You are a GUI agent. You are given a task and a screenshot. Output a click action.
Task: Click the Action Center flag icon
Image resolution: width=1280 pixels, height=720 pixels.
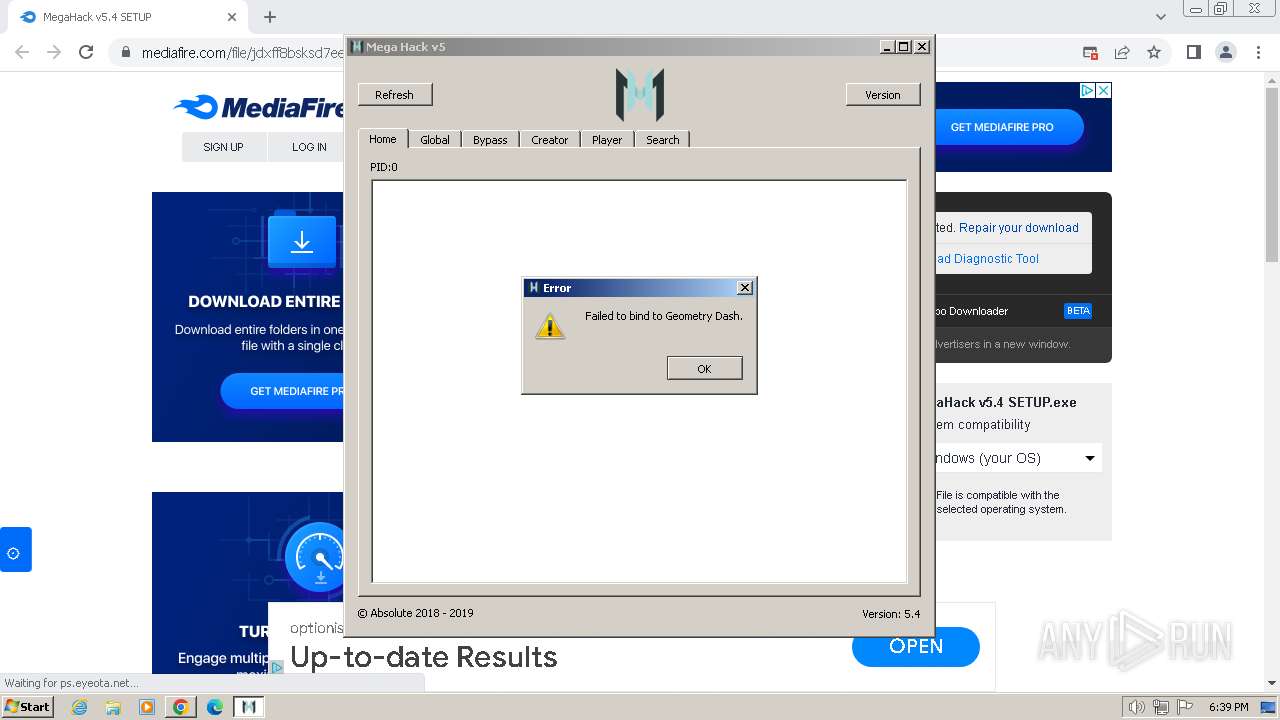[1185, 707]
